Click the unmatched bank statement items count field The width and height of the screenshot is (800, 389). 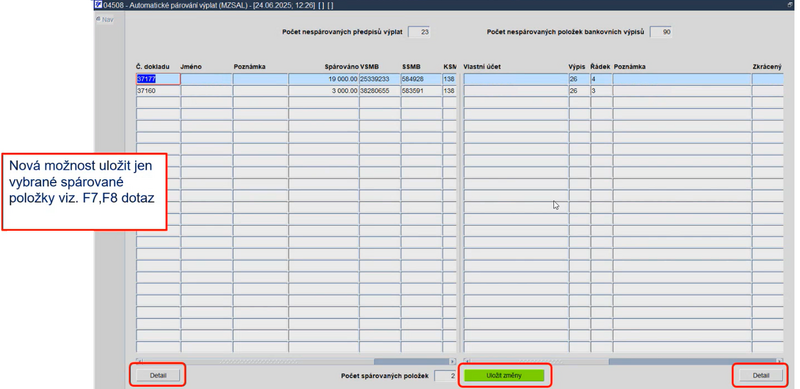(x=661, y=32)
